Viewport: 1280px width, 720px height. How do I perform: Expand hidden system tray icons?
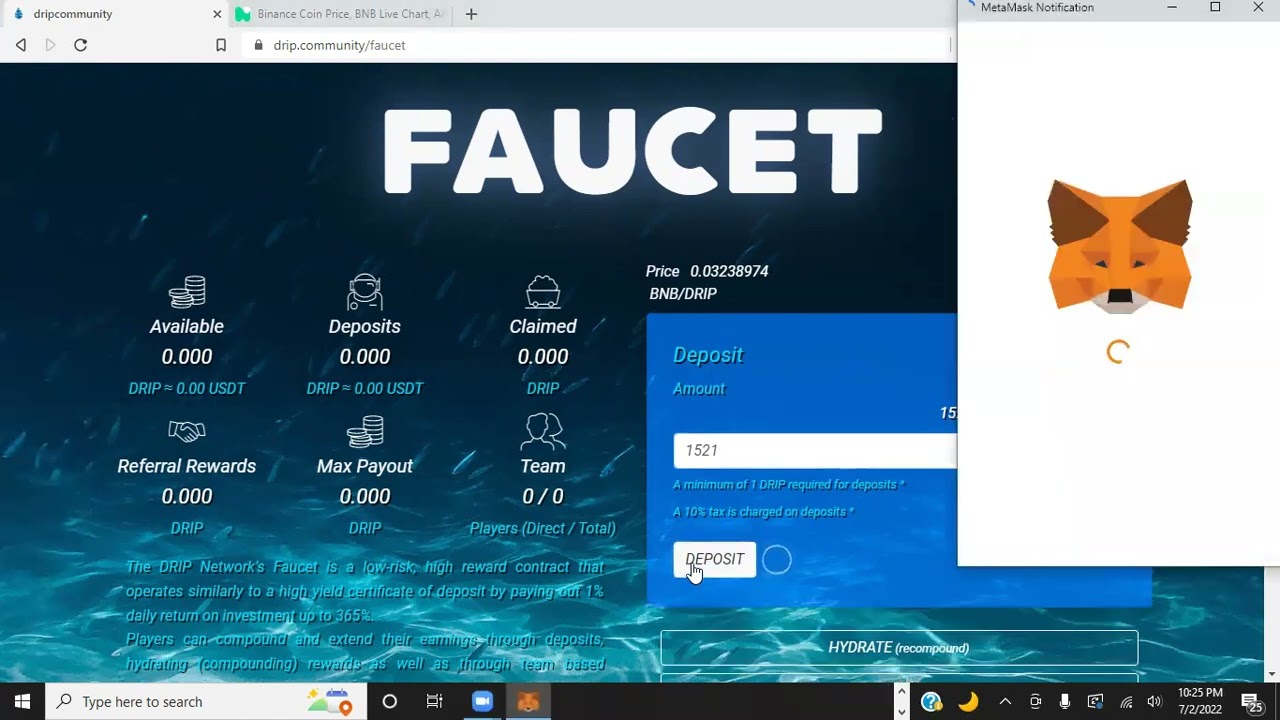pos(1005,702)
